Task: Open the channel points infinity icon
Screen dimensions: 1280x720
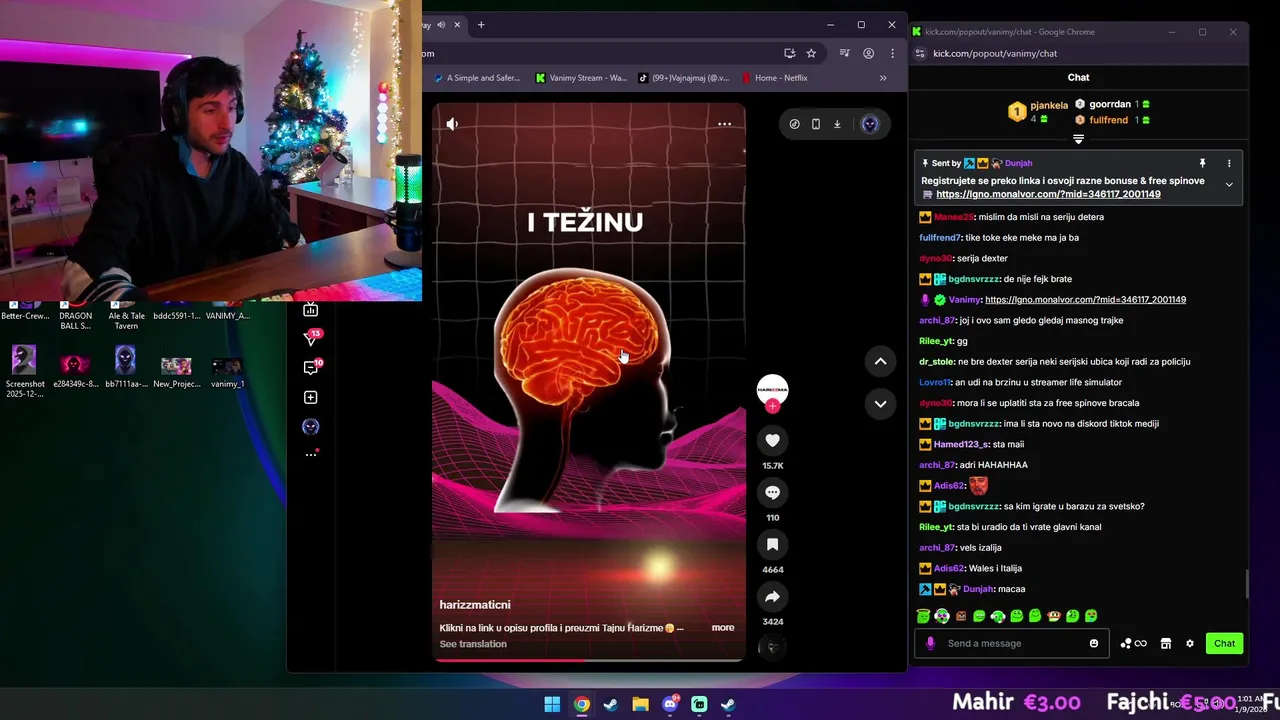Action: click(x=1133, y=644)
